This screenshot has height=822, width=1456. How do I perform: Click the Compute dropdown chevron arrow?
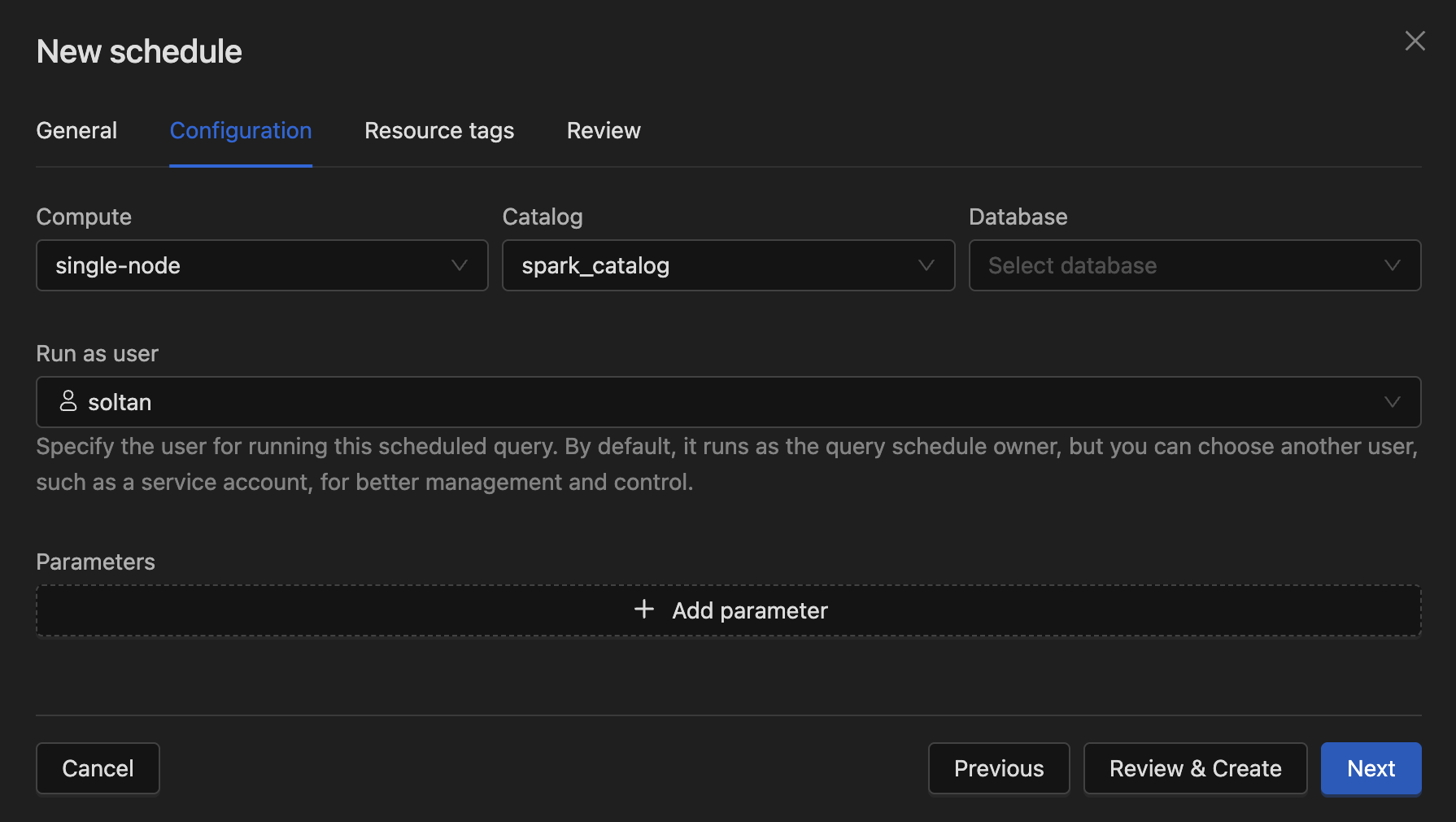[460, 265]
